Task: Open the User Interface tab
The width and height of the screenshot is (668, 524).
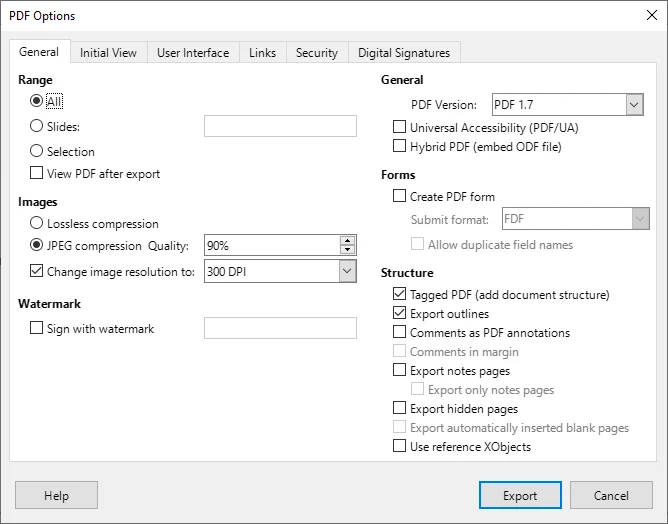Action: click(193, 53)
